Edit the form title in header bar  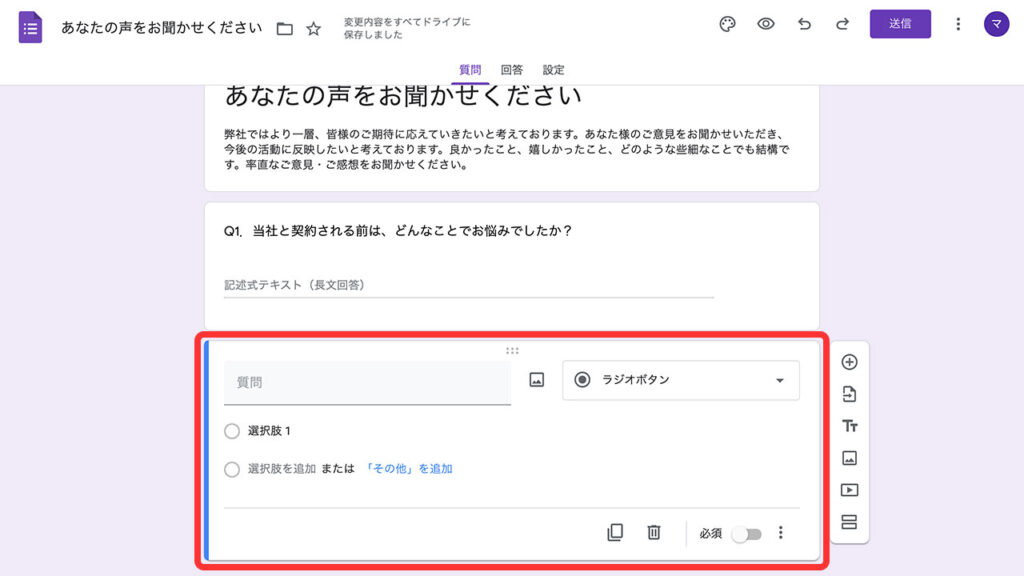pyautogui.click(x=161, y=28)
